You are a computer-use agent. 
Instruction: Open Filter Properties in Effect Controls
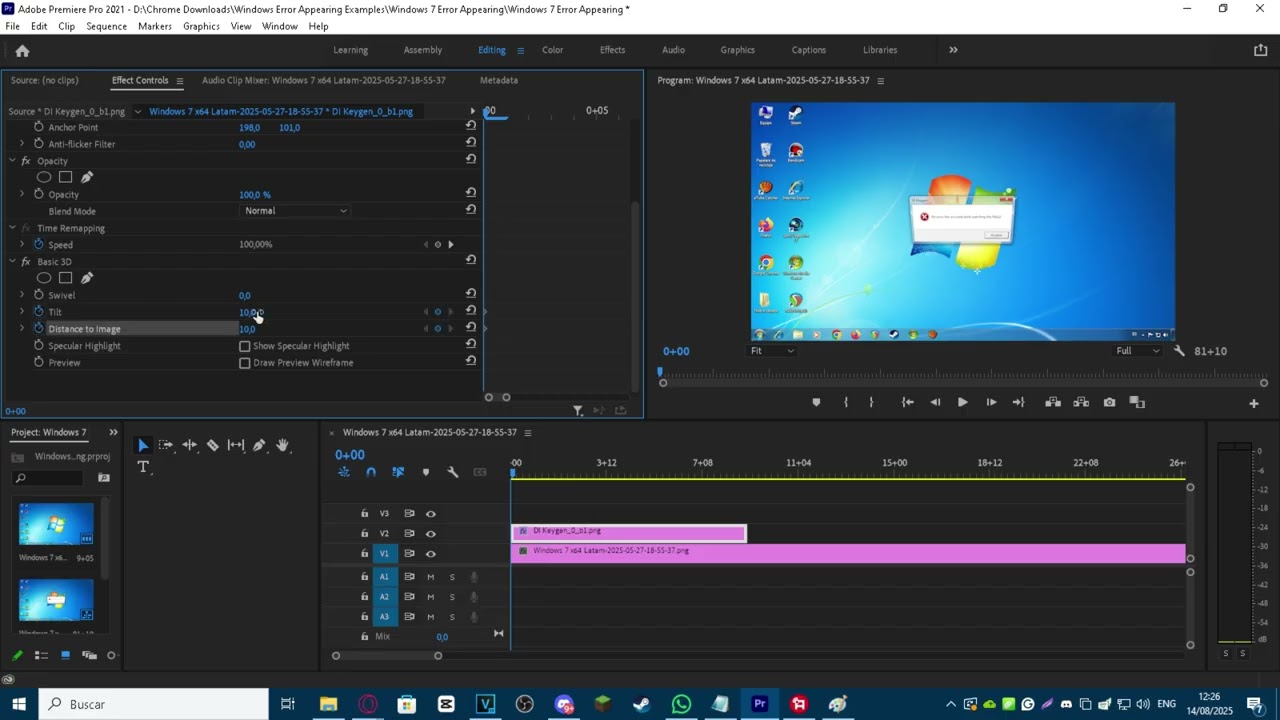(x=577, y=410)
